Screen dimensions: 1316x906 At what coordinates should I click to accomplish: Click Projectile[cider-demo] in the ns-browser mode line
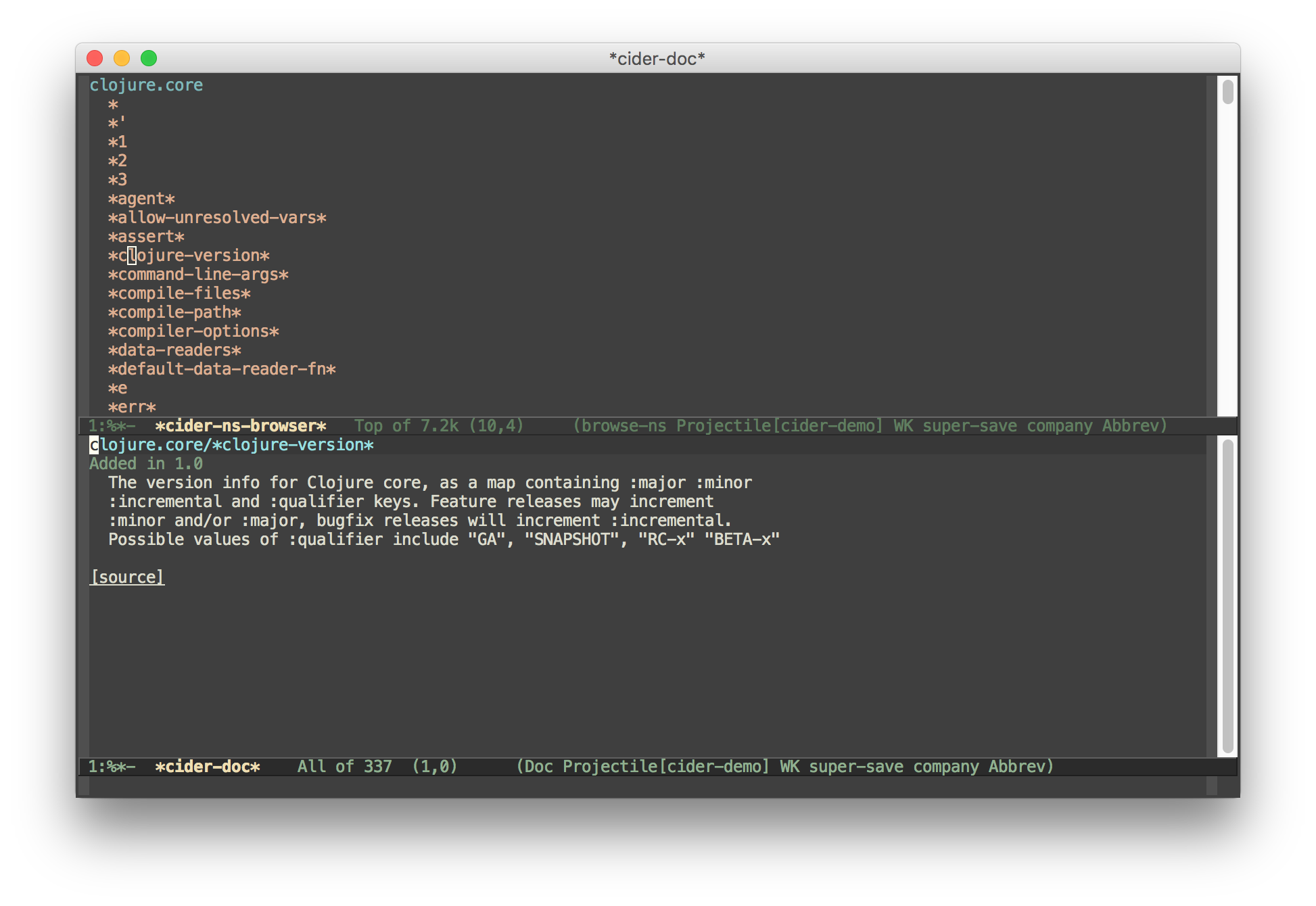(780, 426)
